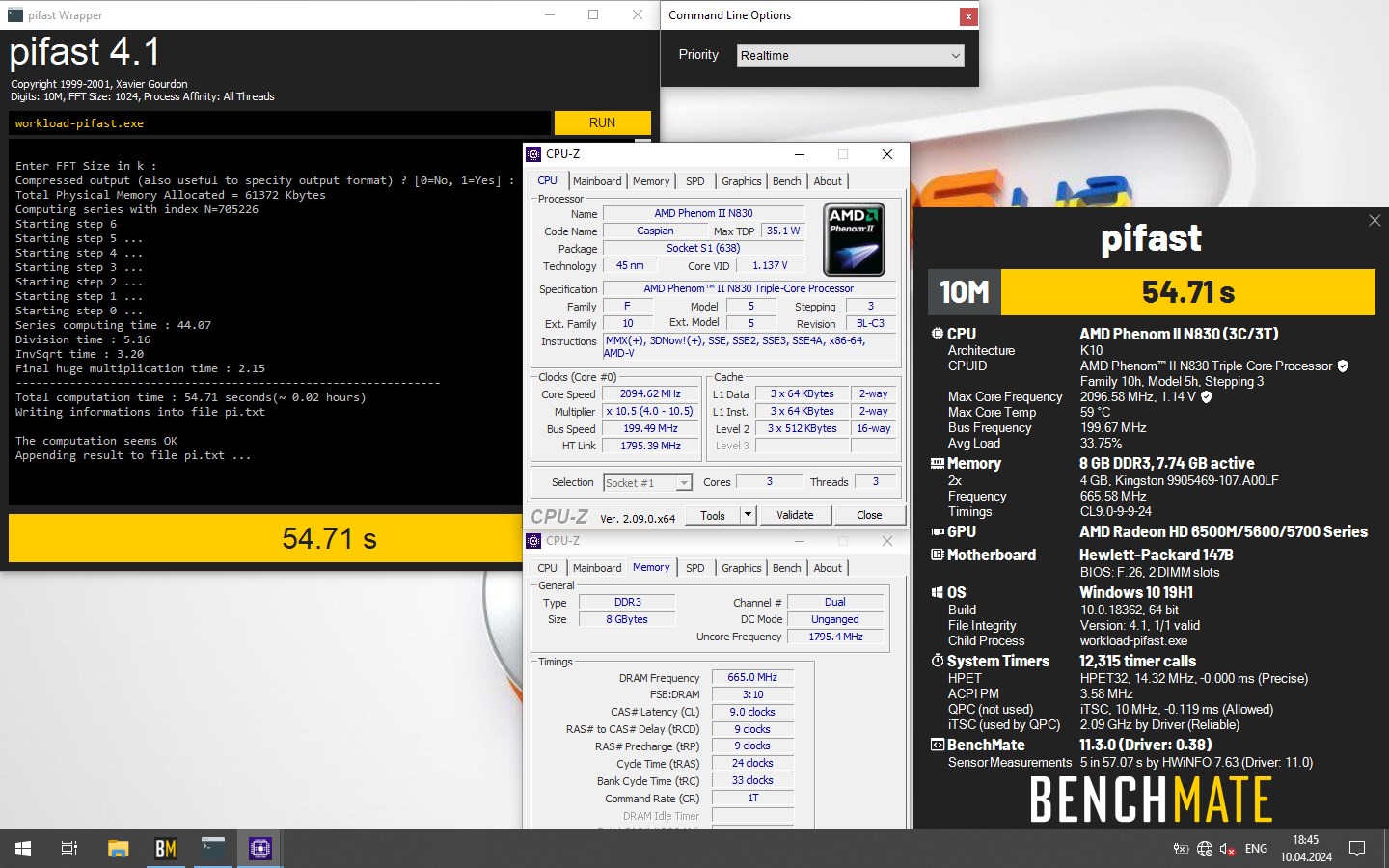Click the Caspian code name field
Screen dimensions: 1389x868
click(x=655, y=231)
